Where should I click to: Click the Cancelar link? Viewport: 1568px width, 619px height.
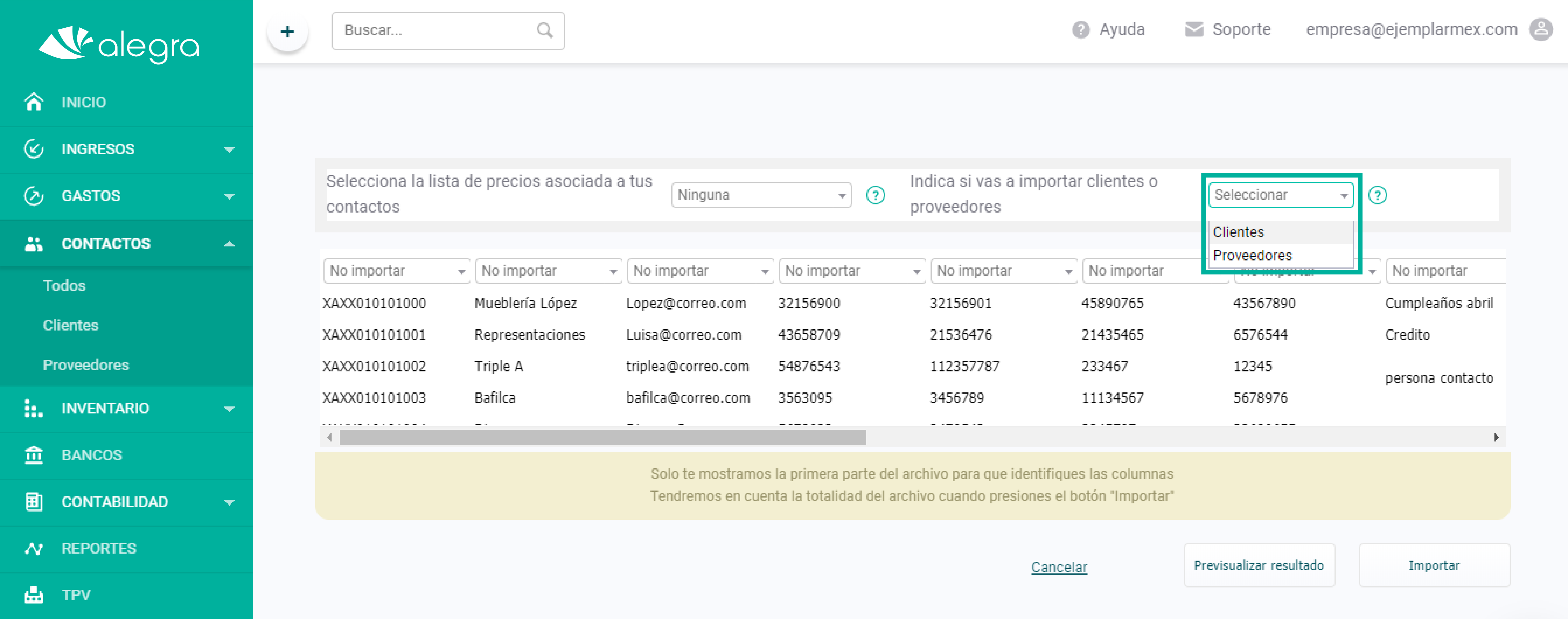click(x=1059, y=567)
